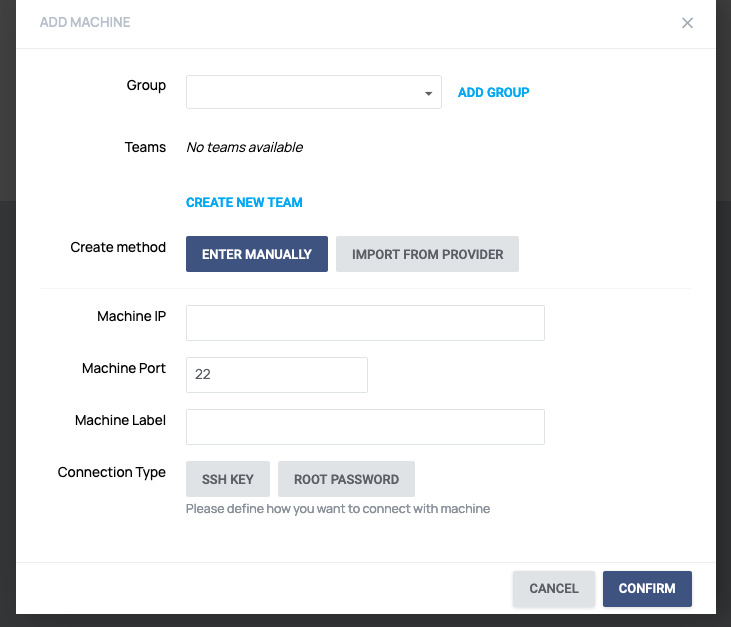The height and width of the screenshot is (627, 731).
Task: Expand the Group dropdown arrow
Action: click(428, 93)
